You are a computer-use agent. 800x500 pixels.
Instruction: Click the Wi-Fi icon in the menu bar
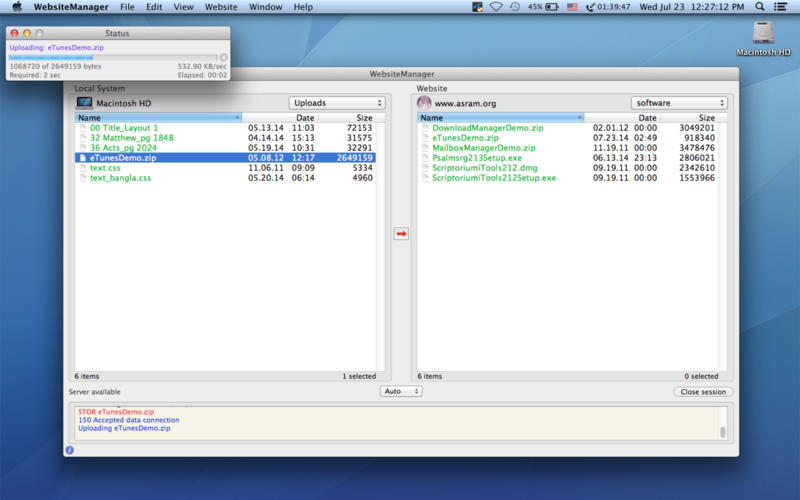tap(495, 7)
